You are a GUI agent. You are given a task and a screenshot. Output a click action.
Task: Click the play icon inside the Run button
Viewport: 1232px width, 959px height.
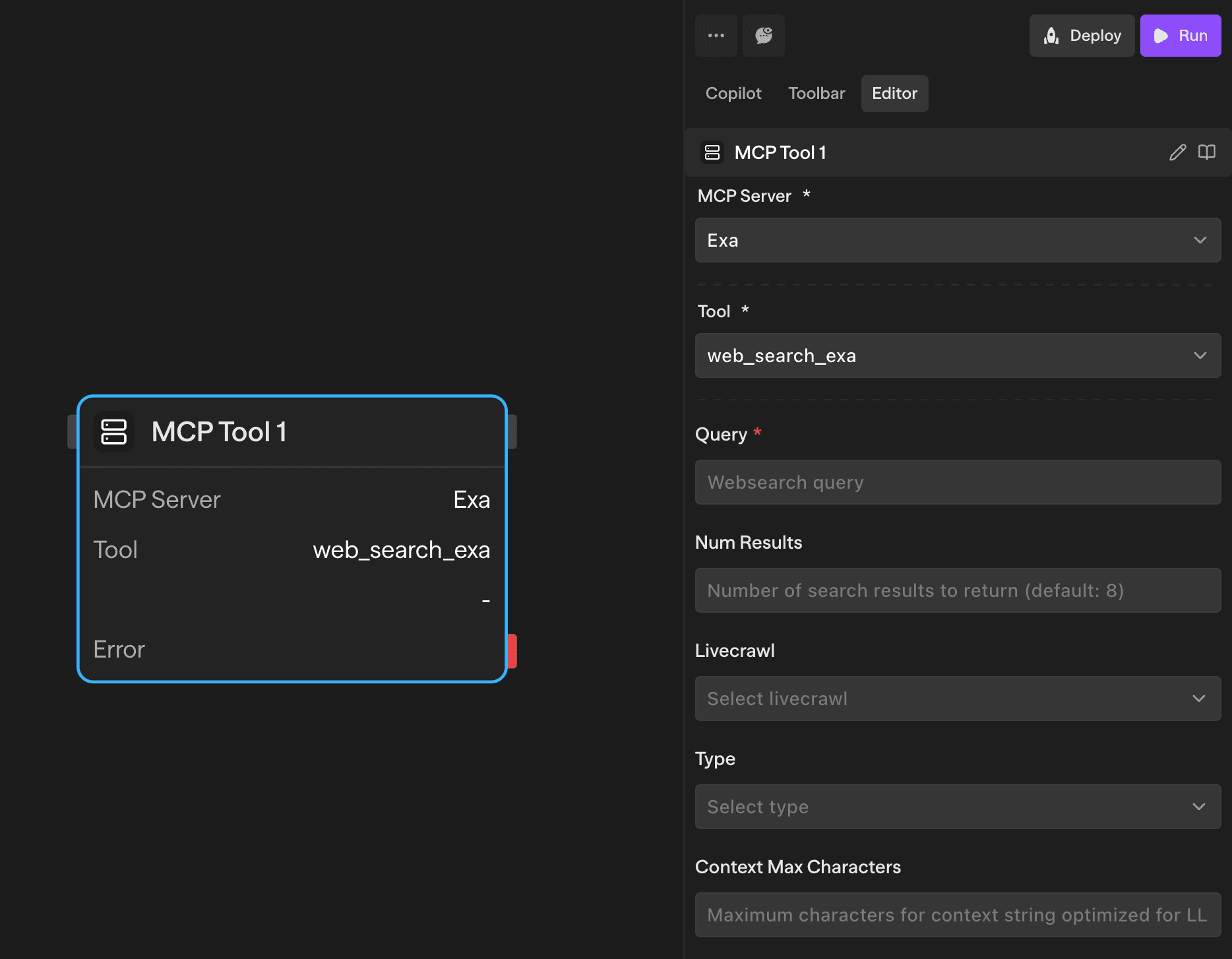pos(1161,35)
